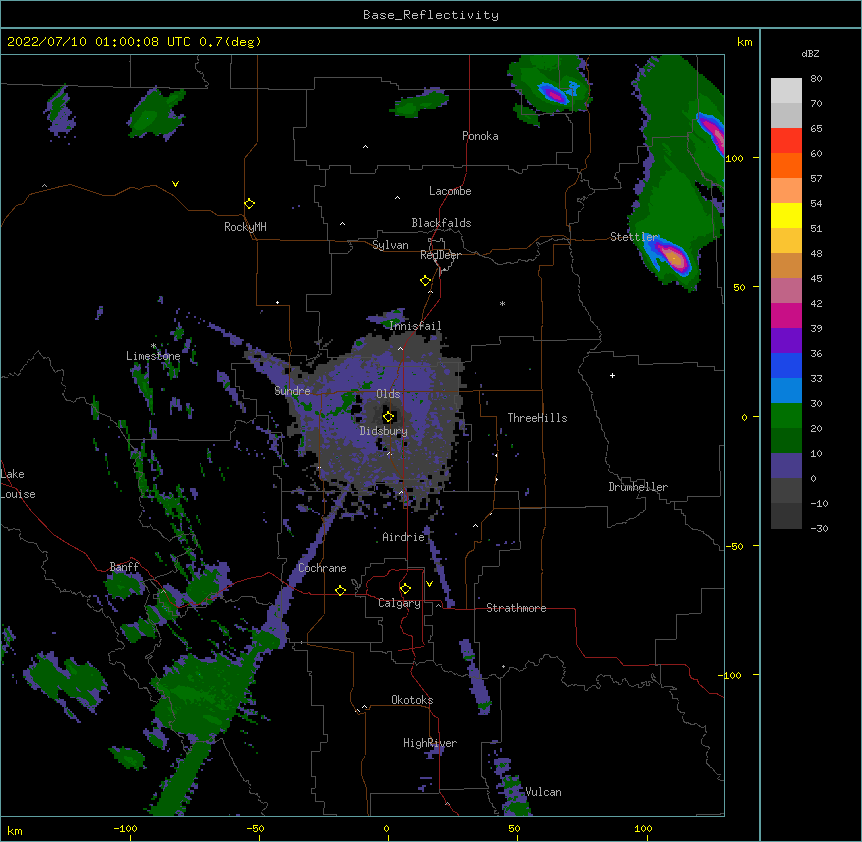The height and width of the screenshot is (842, 862).
Task: Click the yellow diamond marker south of RedDeer
Action: coord(426,281)
